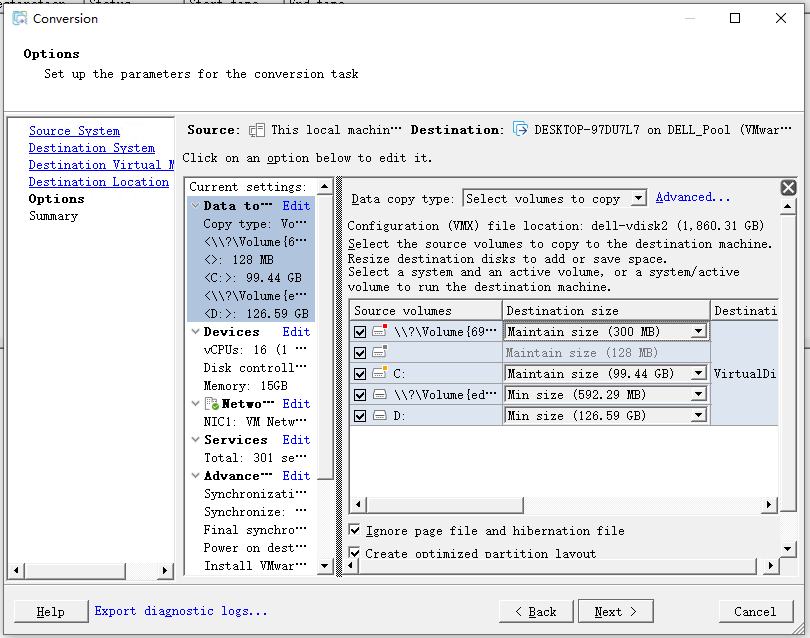The width and height of the screenshot is (810, 638).
Task: Click the current settings scroll down arrow
Action: 324,566
